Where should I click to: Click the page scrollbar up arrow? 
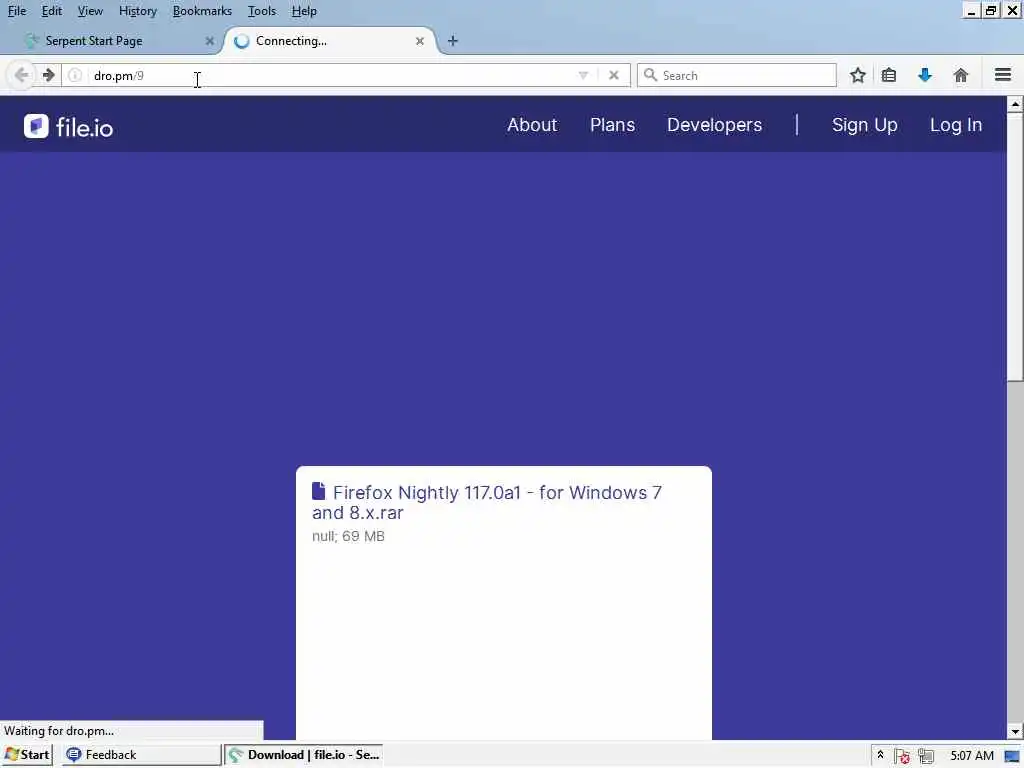point(1014,104)
